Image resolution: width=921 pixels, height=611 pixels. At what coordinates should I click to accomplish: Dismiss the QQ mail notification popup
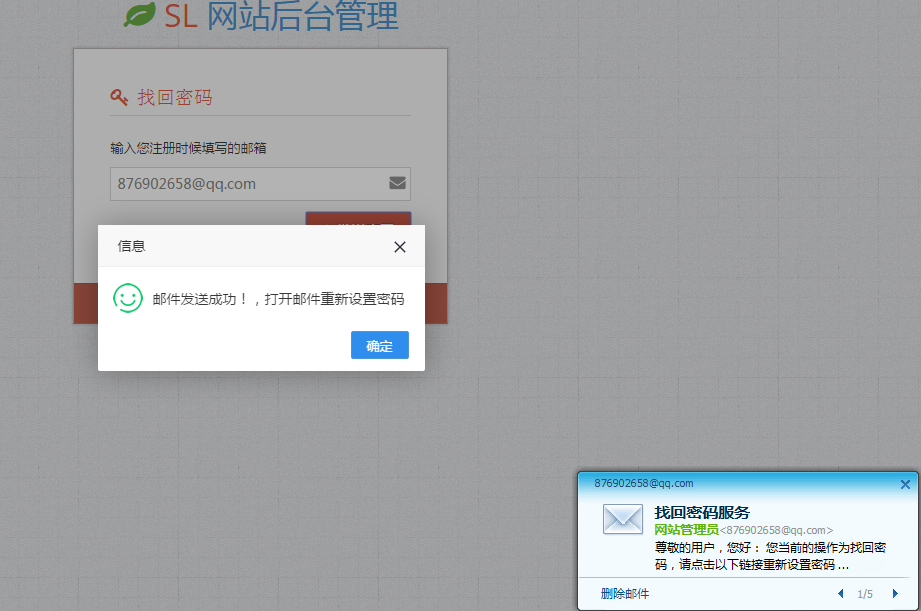pos(905,484)
